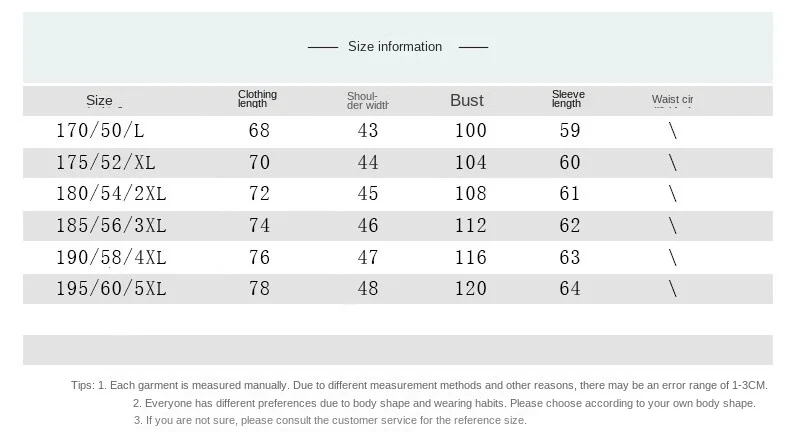Image resolution: width=790 pixels, height=441 pixels.
Task: Click the shoulder width value 45
Action: [x=368, y=194]
